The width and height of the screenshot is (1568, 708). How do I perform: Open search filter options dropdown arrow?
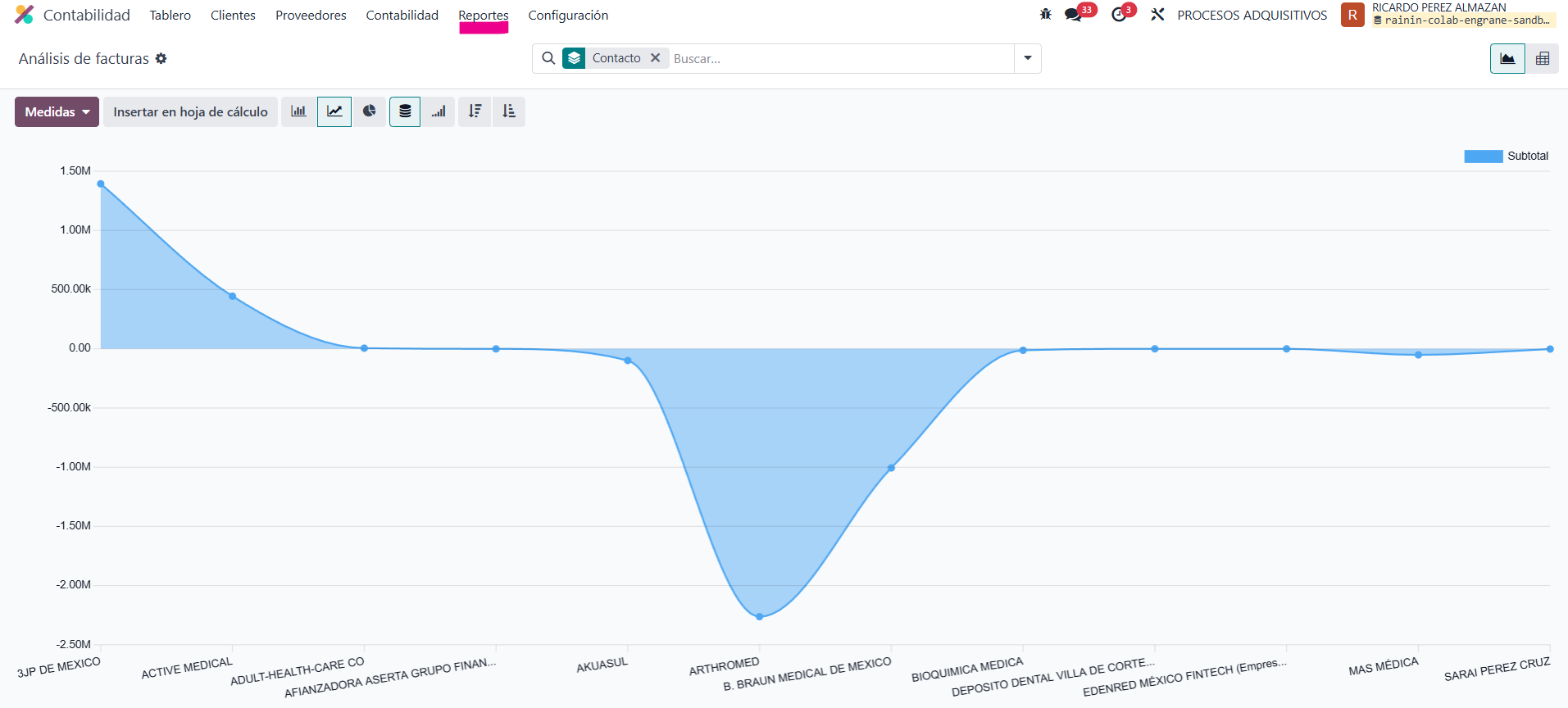[x=1027, y=59]
